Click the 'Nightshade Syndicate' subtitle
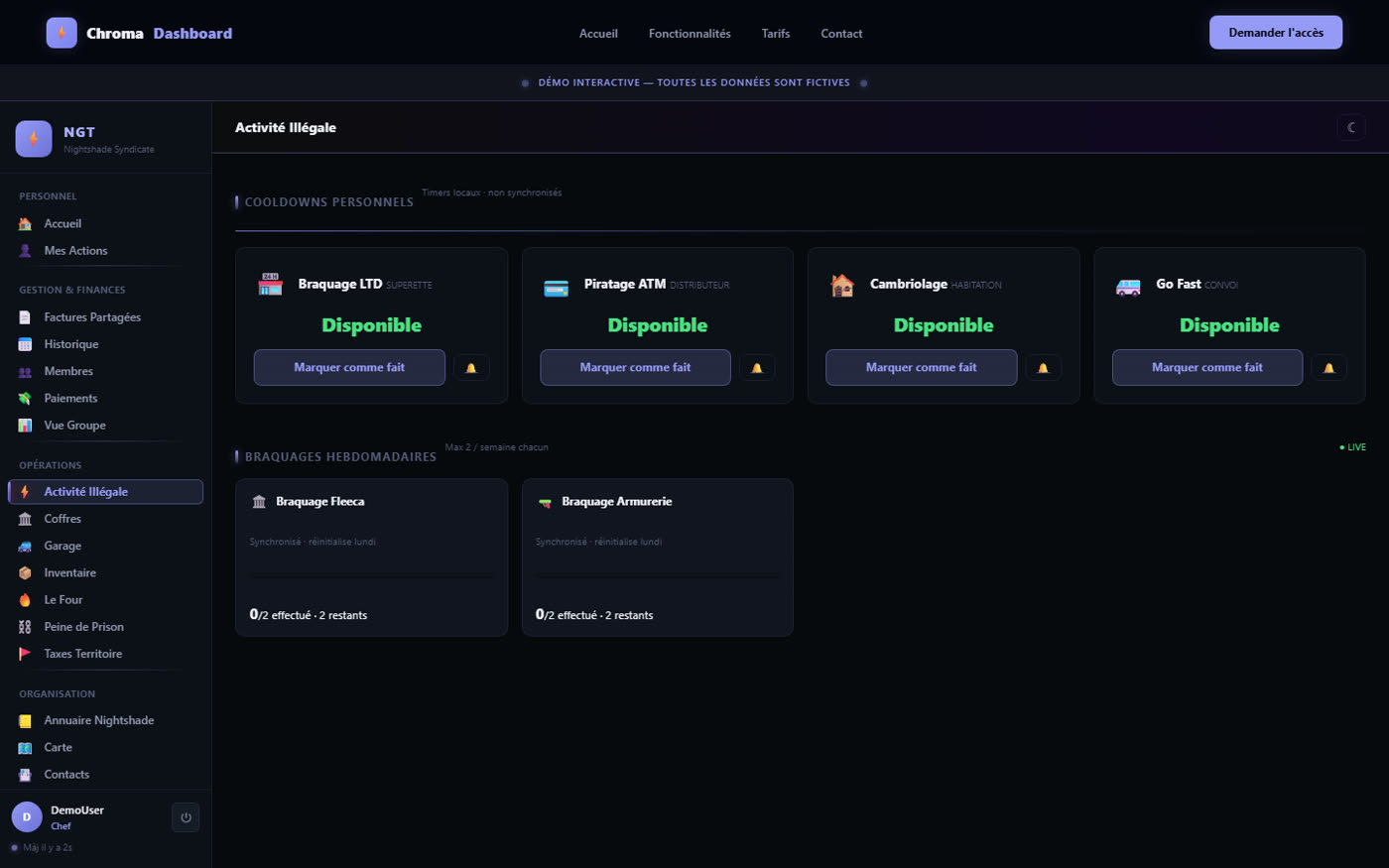 pyautogui.click(x=109, y=150)
